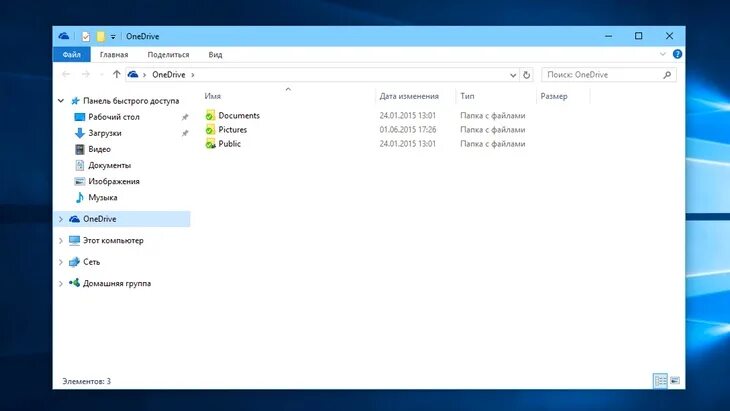Go up one level with up arrow
730x411 pixels.
(x=116, y=74)
